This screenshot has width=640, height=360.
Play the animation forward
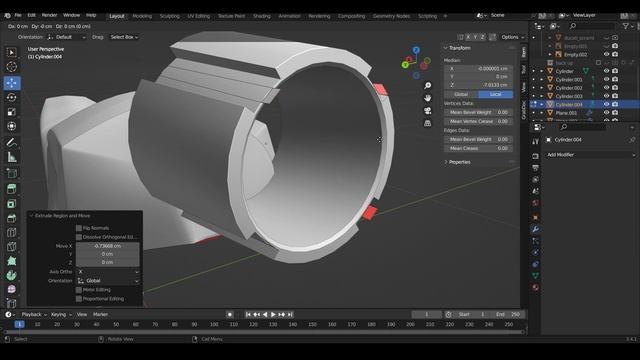coord(273,314)
